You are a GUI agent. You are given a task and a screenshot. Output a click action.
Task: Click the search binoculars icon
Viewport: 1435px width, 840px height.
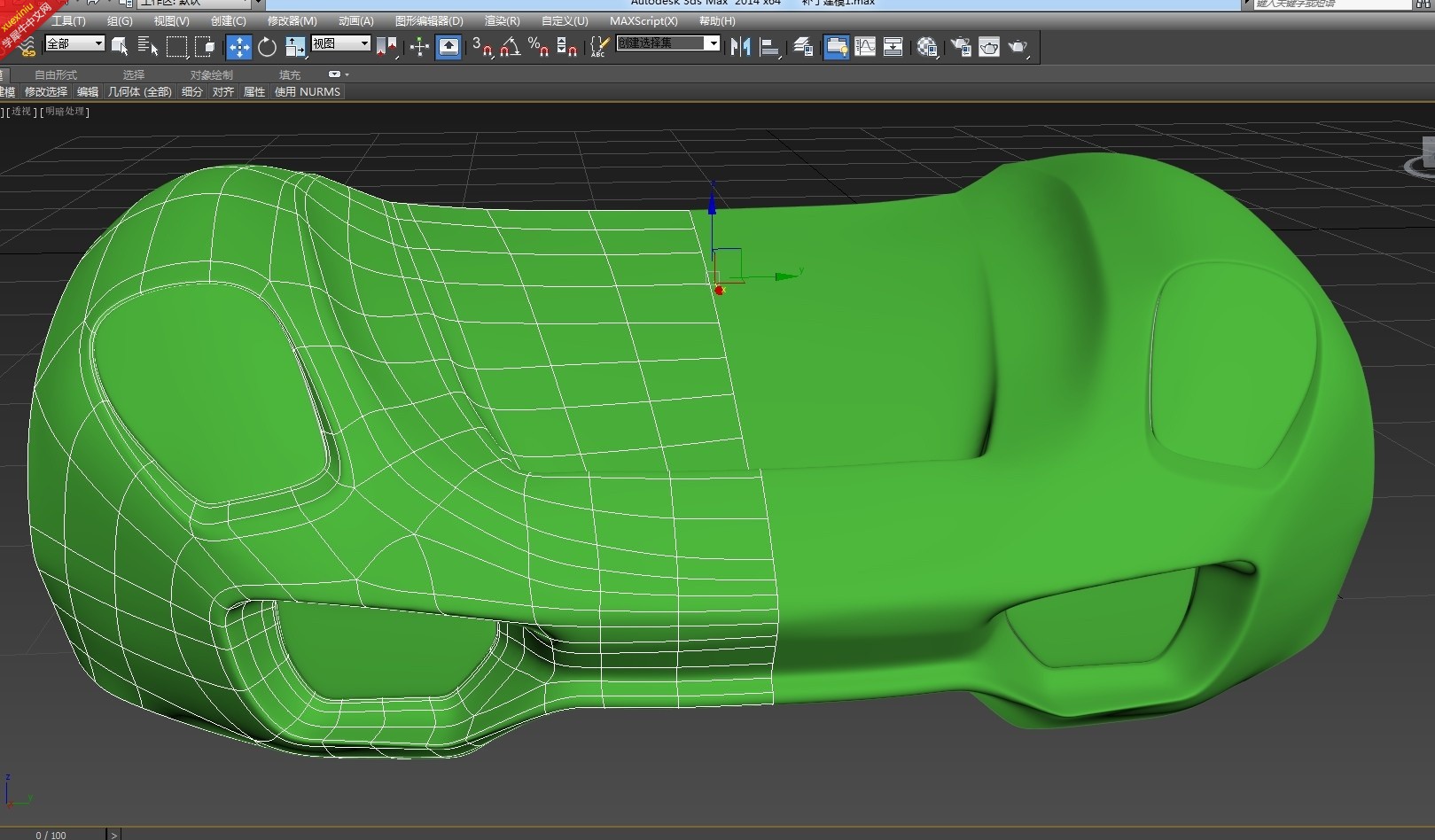1423,4
